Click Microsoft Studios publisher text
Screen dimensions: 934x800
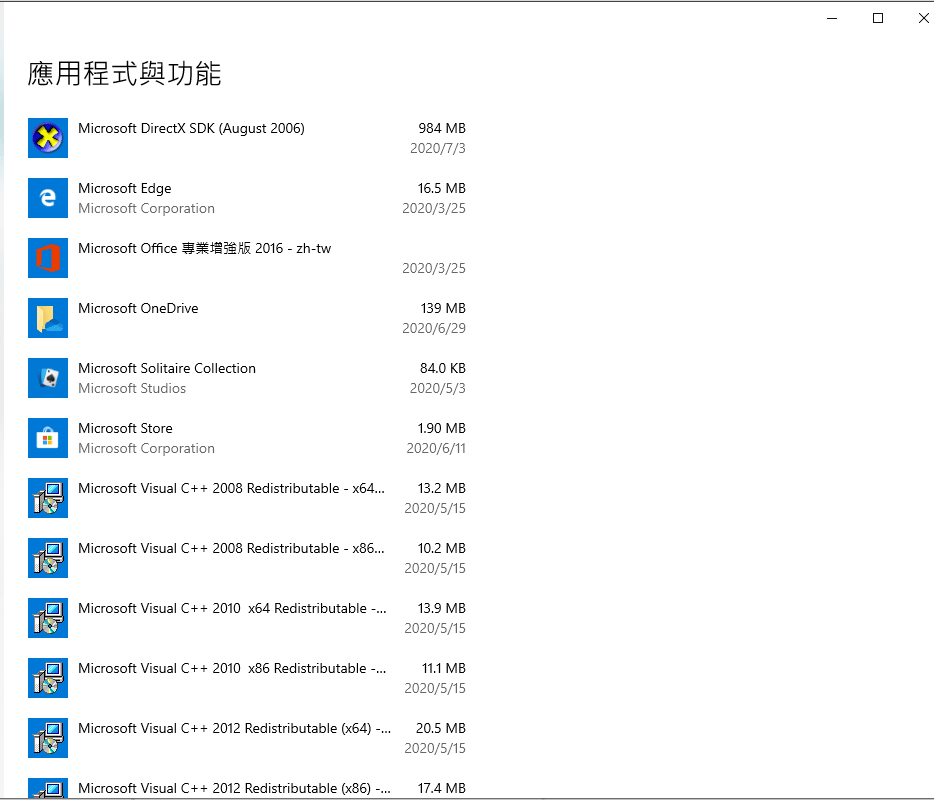[132, 388]
